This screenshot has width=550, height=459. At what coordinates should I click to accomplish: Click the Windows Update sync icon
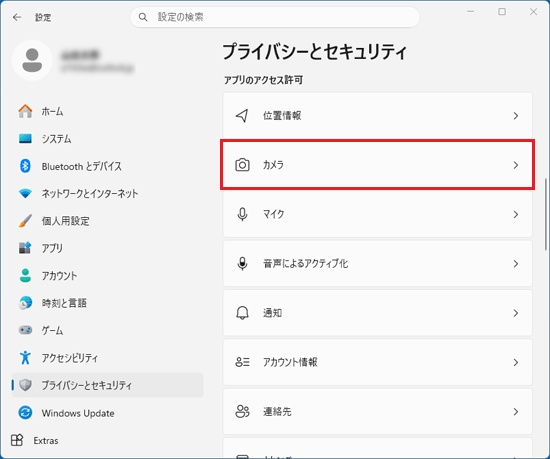(x=25, y=413)
